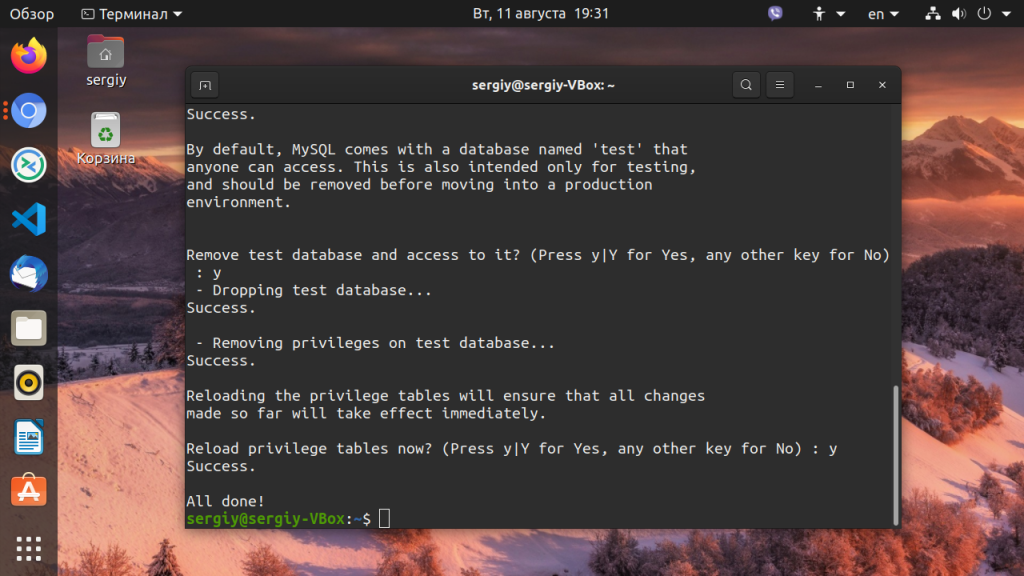
Task: Open the Remmina remote desktop dock icon
Action: point(29,165)
